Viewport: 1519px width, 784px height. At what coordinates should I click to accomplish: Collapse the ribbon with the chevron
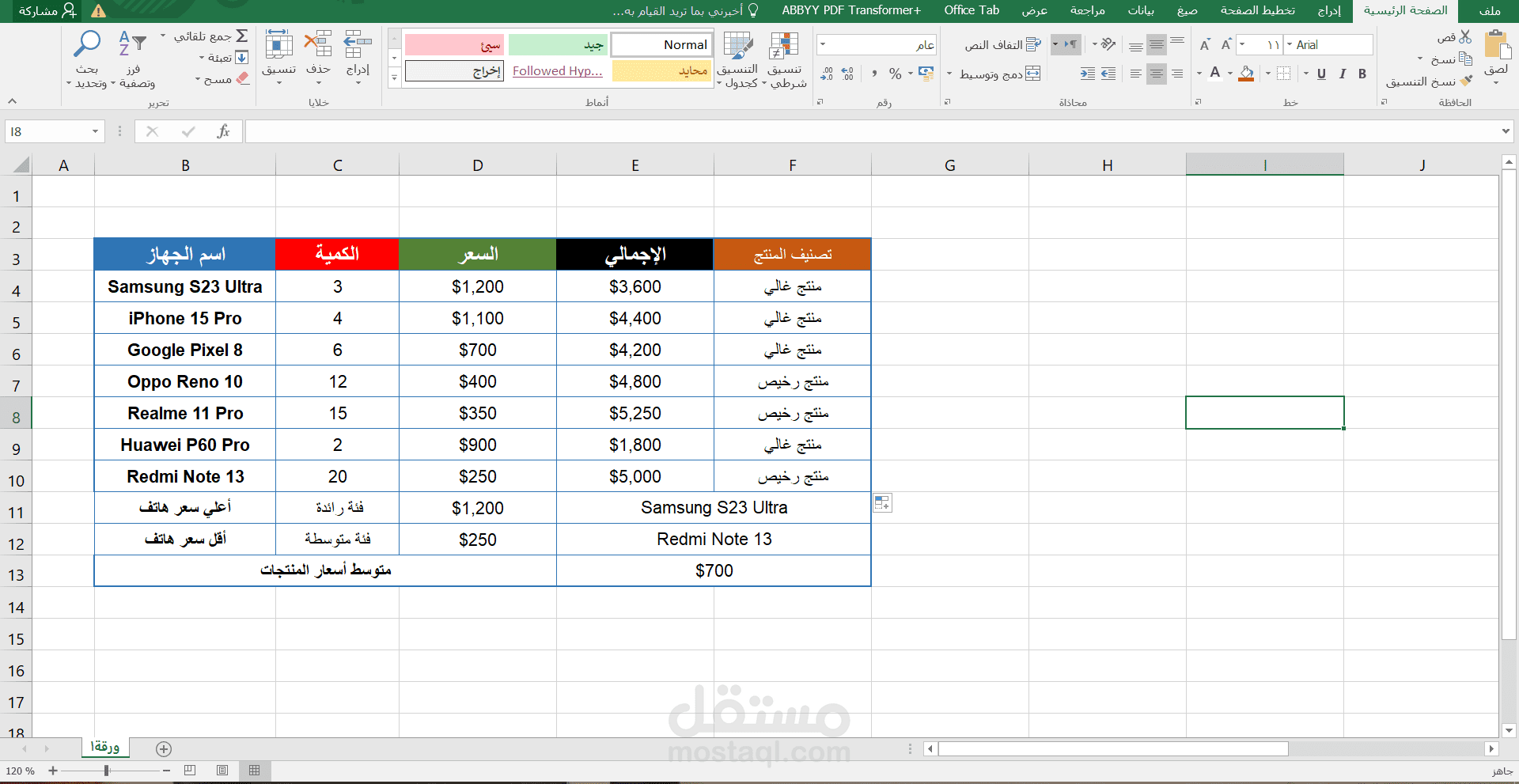point(12,101)
